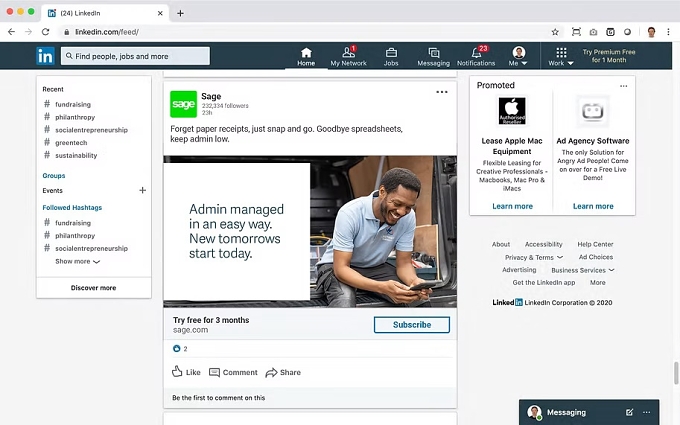Open the Sage post three-dot menu
Image resolution: width=680 pixels, height=425 pixels.
click(441, 92)
